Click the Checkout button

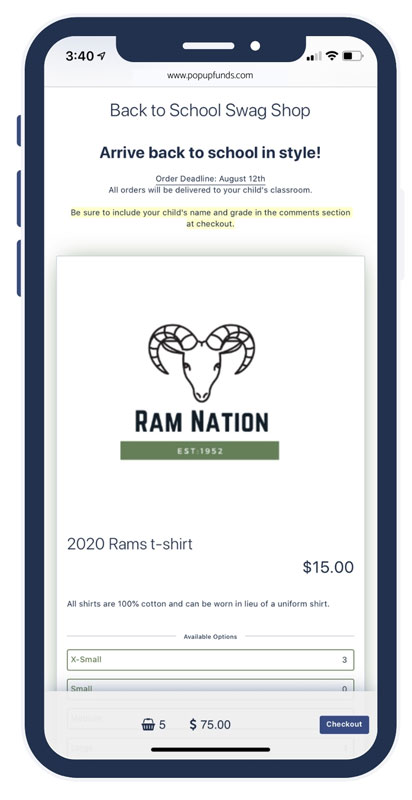click(x=344, y=724)
